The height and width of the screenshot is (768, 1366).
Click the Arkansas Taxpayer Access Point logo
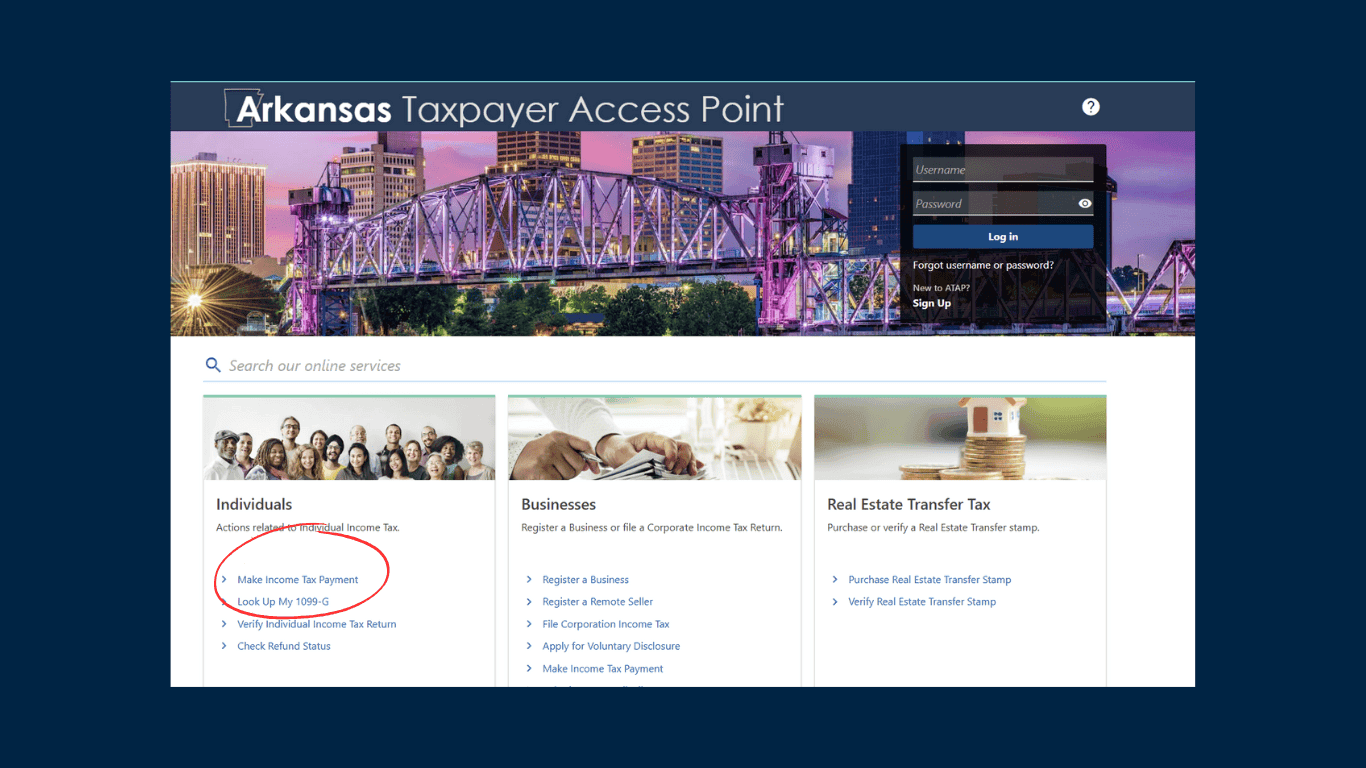(x=505, y=108)
